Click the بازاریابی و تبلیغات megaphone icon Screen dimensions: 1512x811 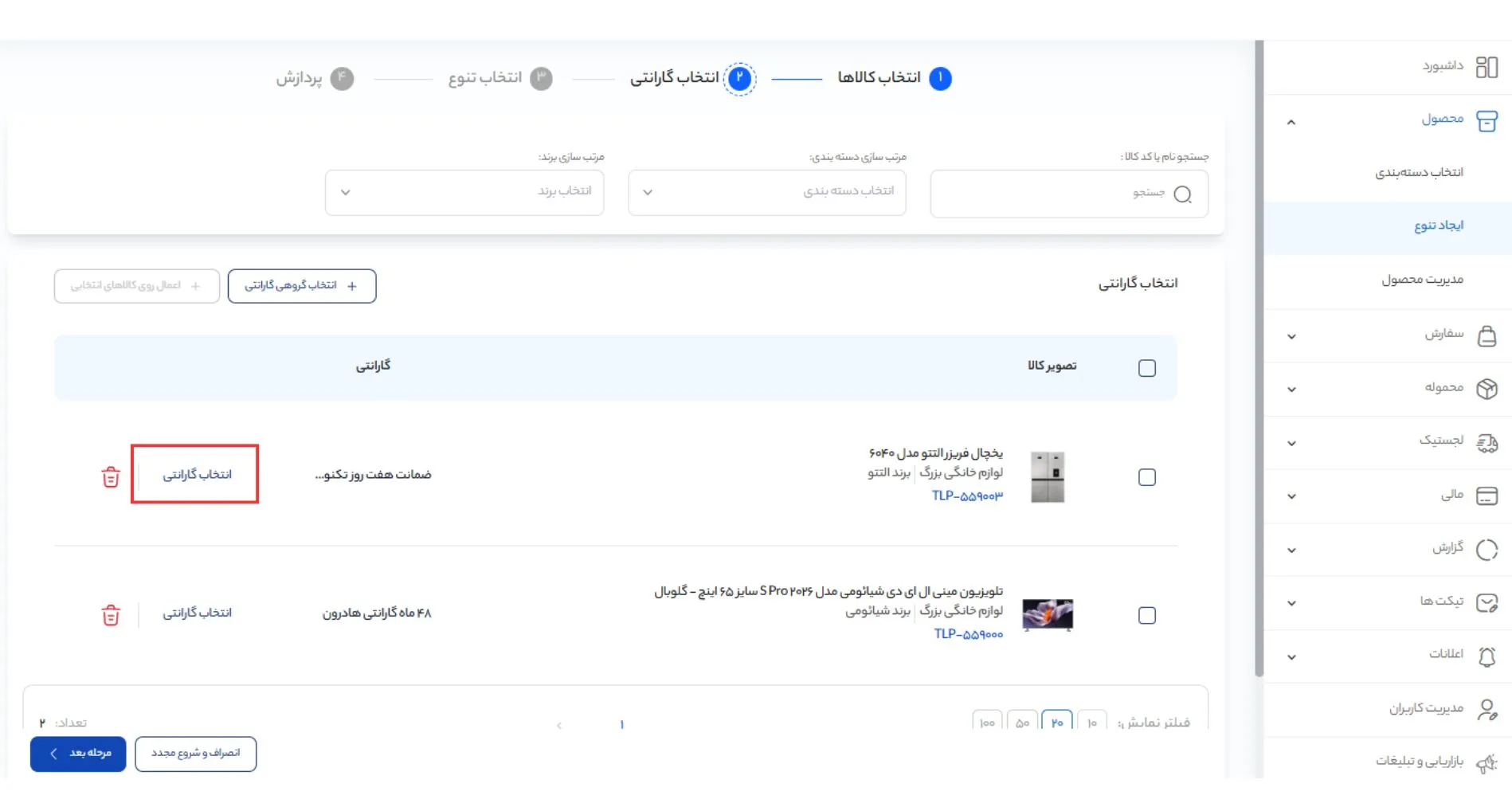pos(1487,763)
